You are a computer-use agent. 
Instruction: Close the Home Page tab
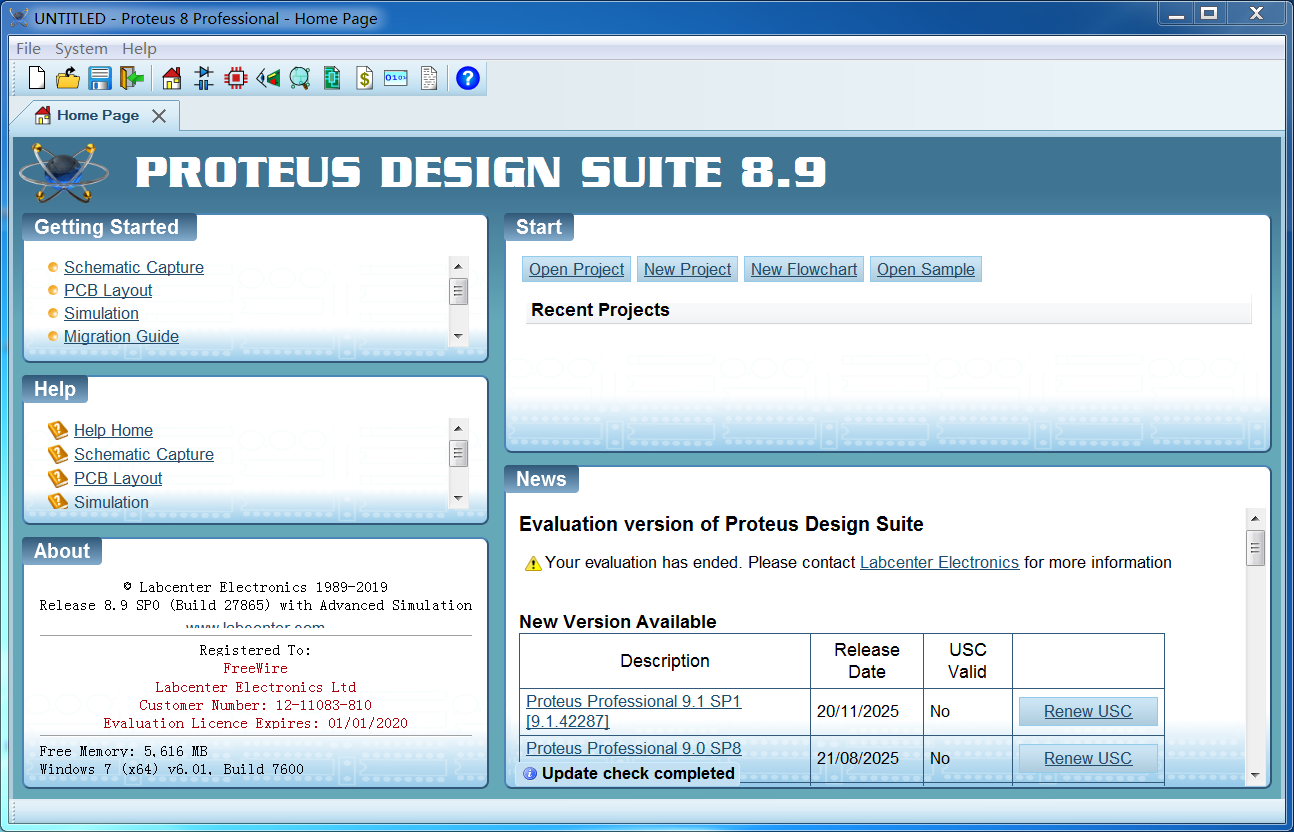point(159,116)
